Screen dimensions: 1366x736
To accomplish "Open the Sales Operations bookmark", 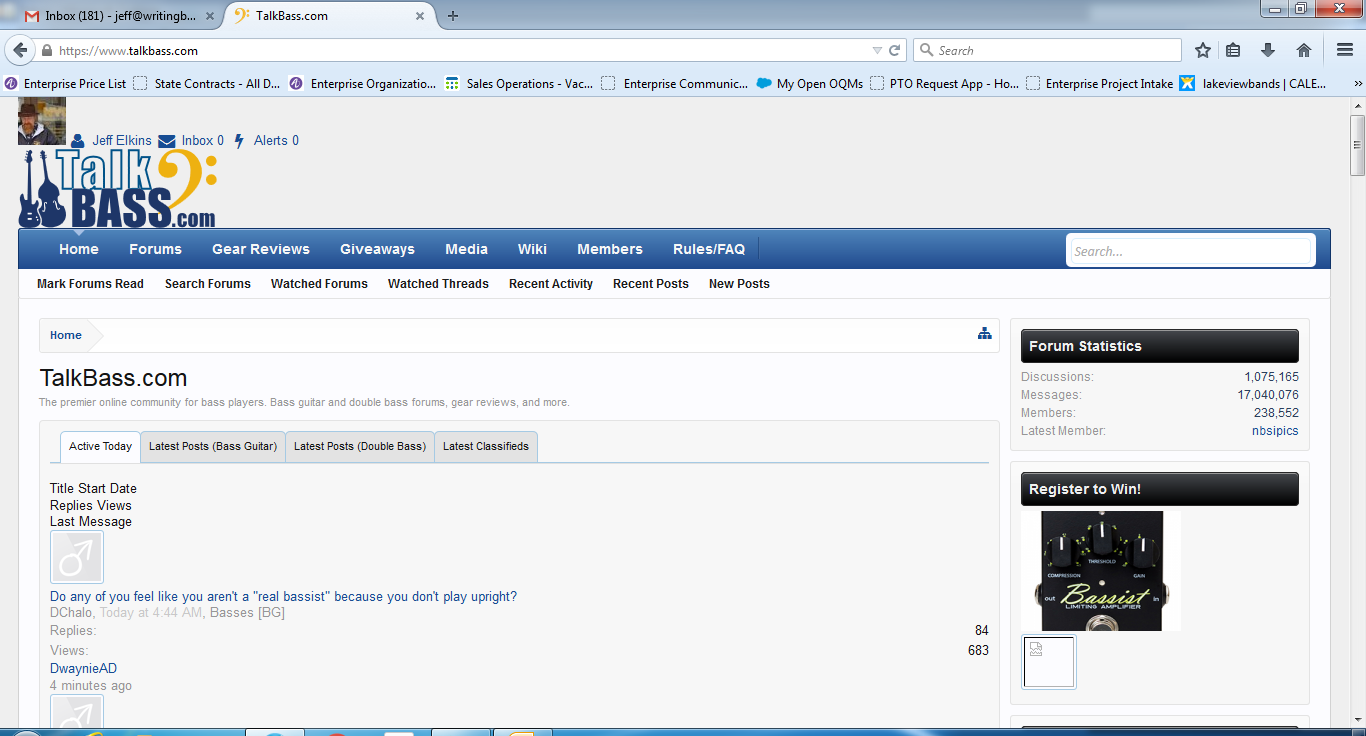I will coord(519,84).
